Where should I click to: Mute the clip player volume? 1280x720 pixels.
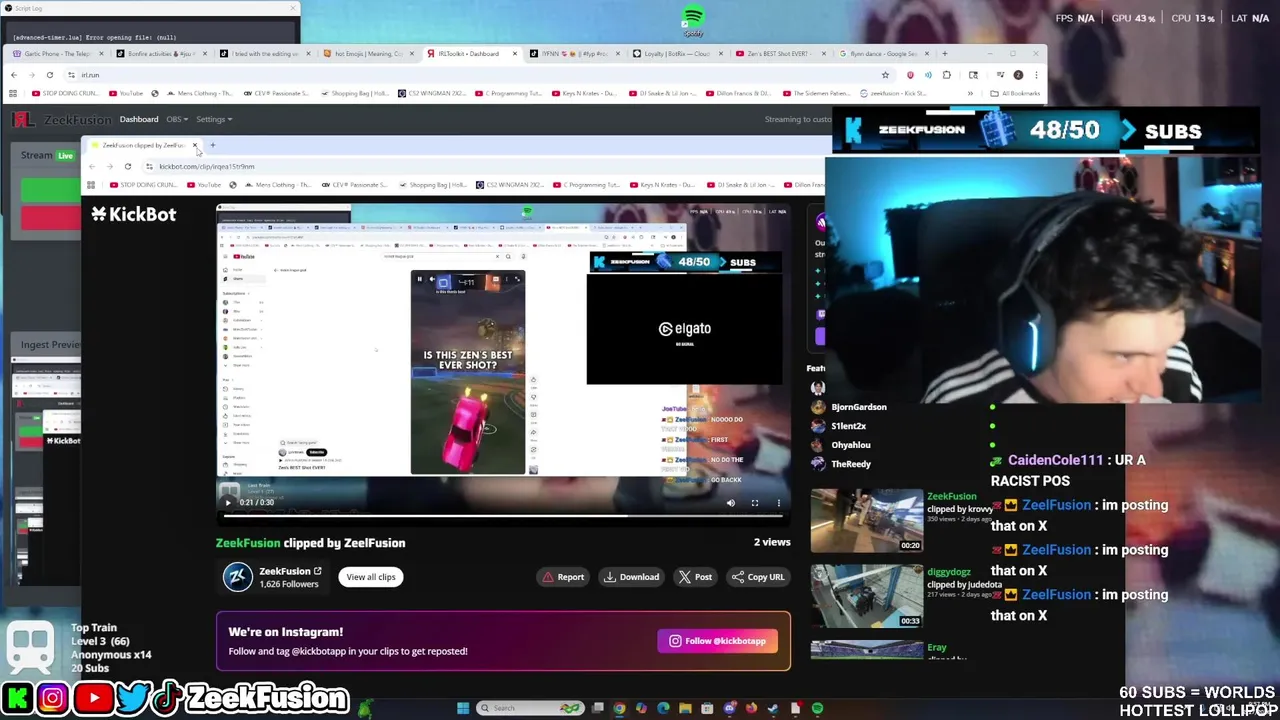730,503
